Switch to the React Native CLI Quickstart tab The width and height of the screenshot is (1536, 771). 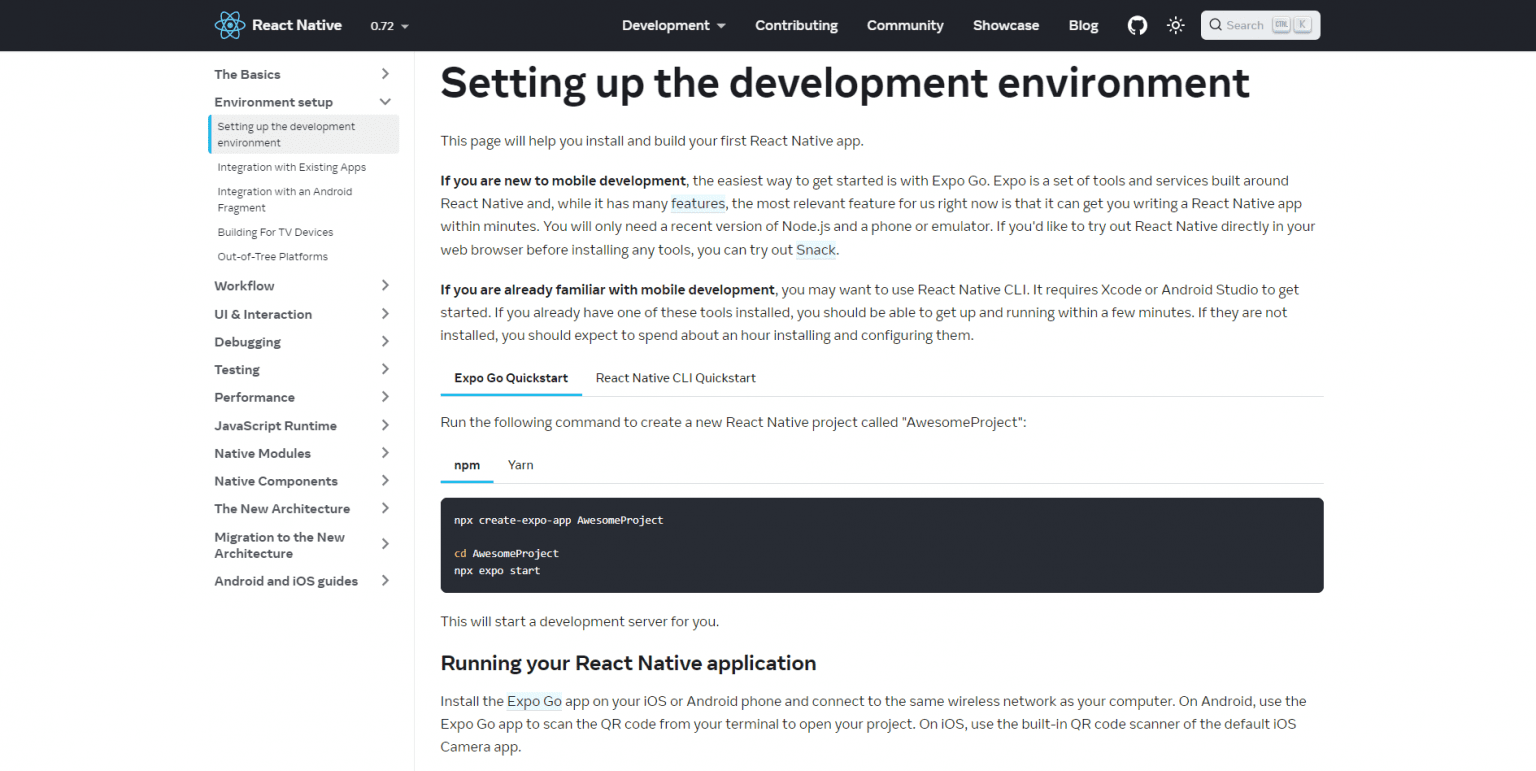coord(675,378)
